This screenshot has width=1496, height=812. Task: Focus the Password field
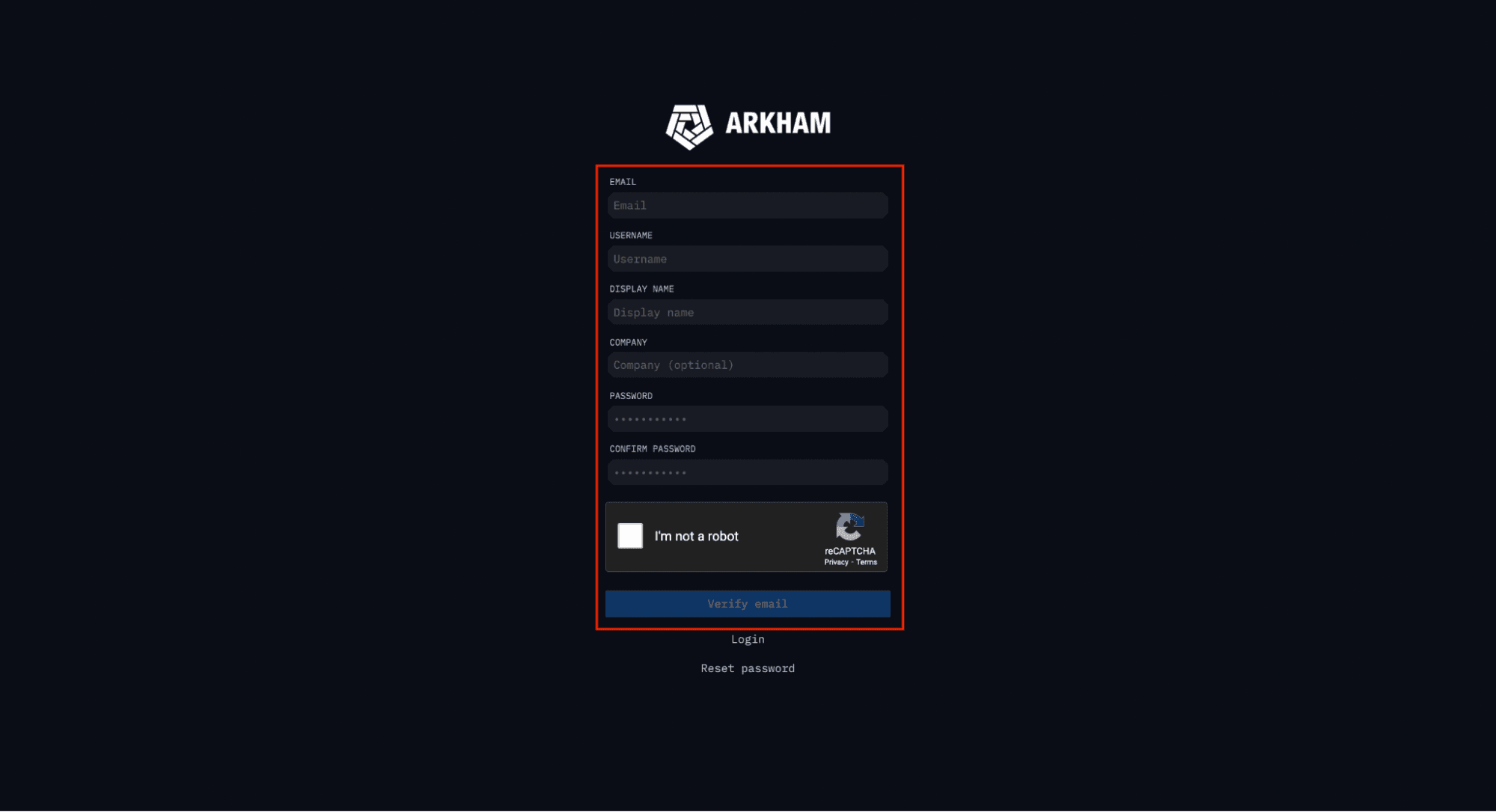point(748,419)
